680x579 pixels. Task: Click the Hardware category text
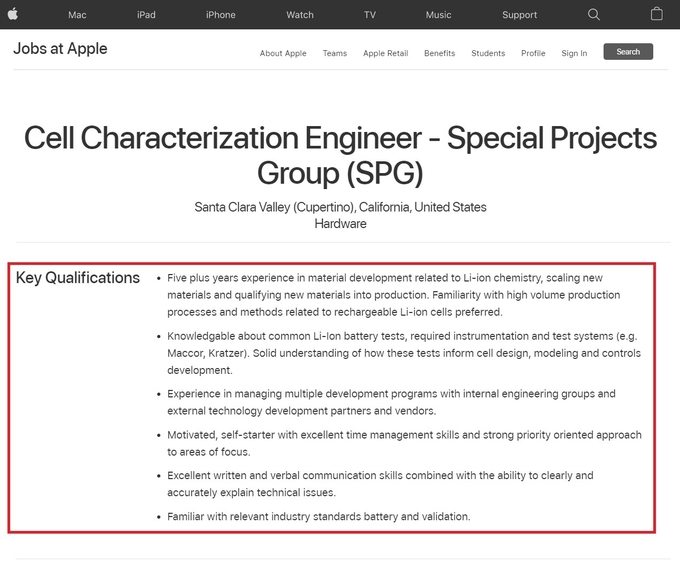pyautogui.click(x=340, y=224)
